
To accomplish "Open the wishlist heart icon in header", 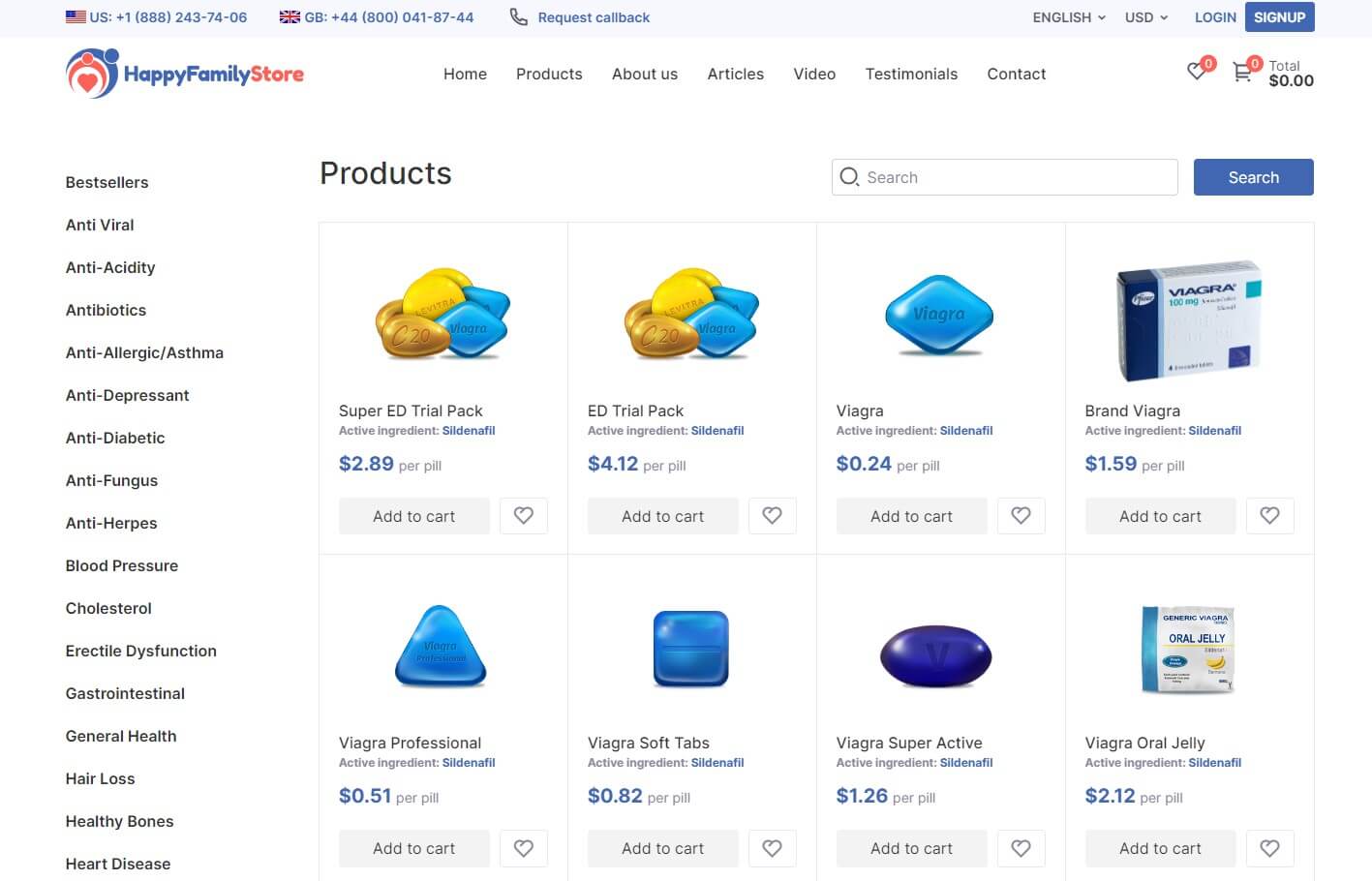I will [1198, 72].
